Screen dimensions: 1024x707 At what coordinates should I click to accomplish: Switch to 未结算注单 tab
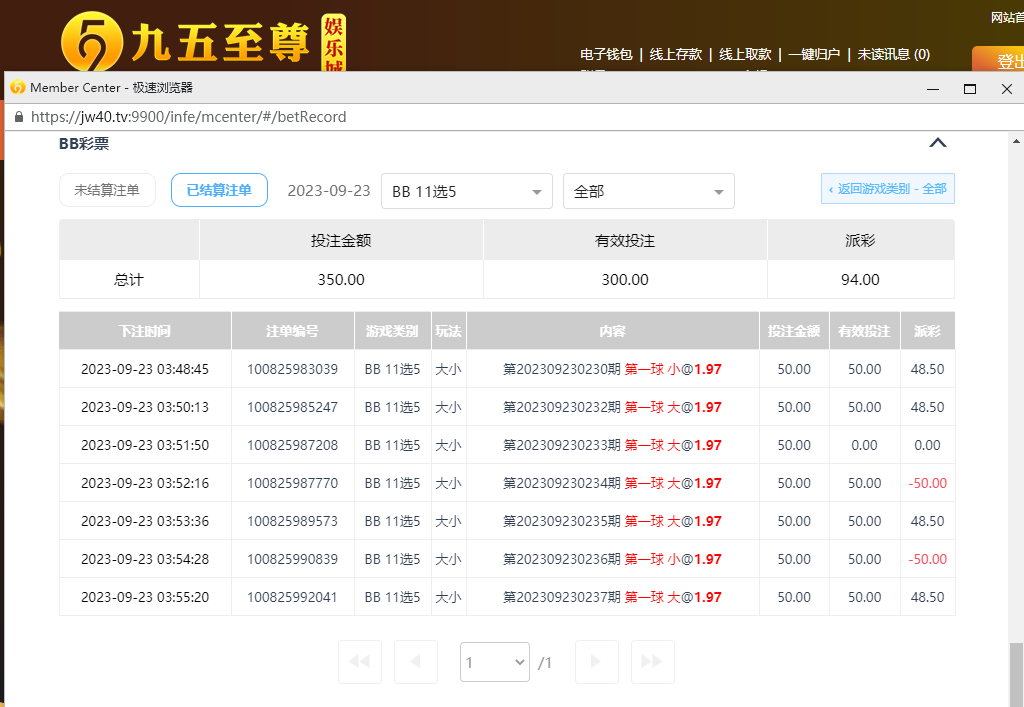point(107,190)
